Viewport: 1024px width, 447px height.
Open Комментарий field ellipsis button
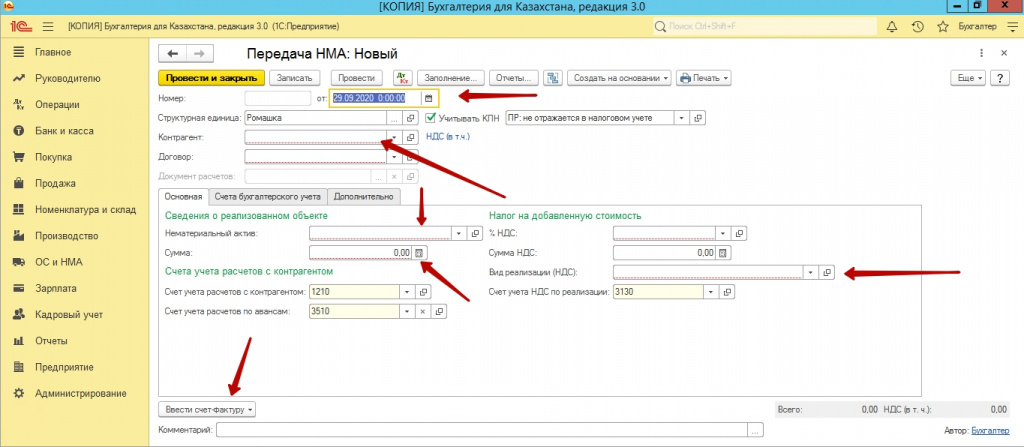tap(755, 429)
